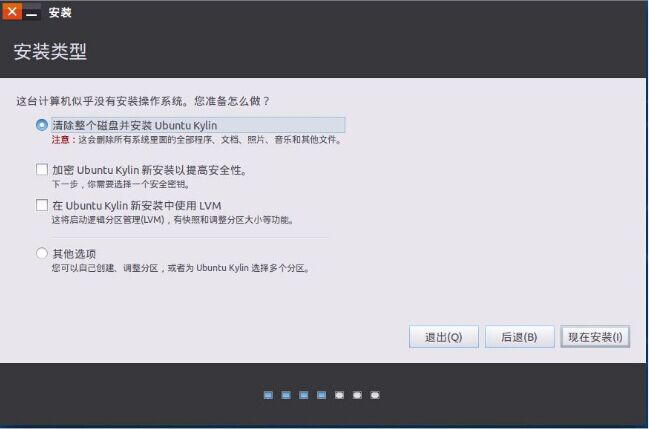Click the orange close X icon

pyautogui.click(x=11, y=12)
